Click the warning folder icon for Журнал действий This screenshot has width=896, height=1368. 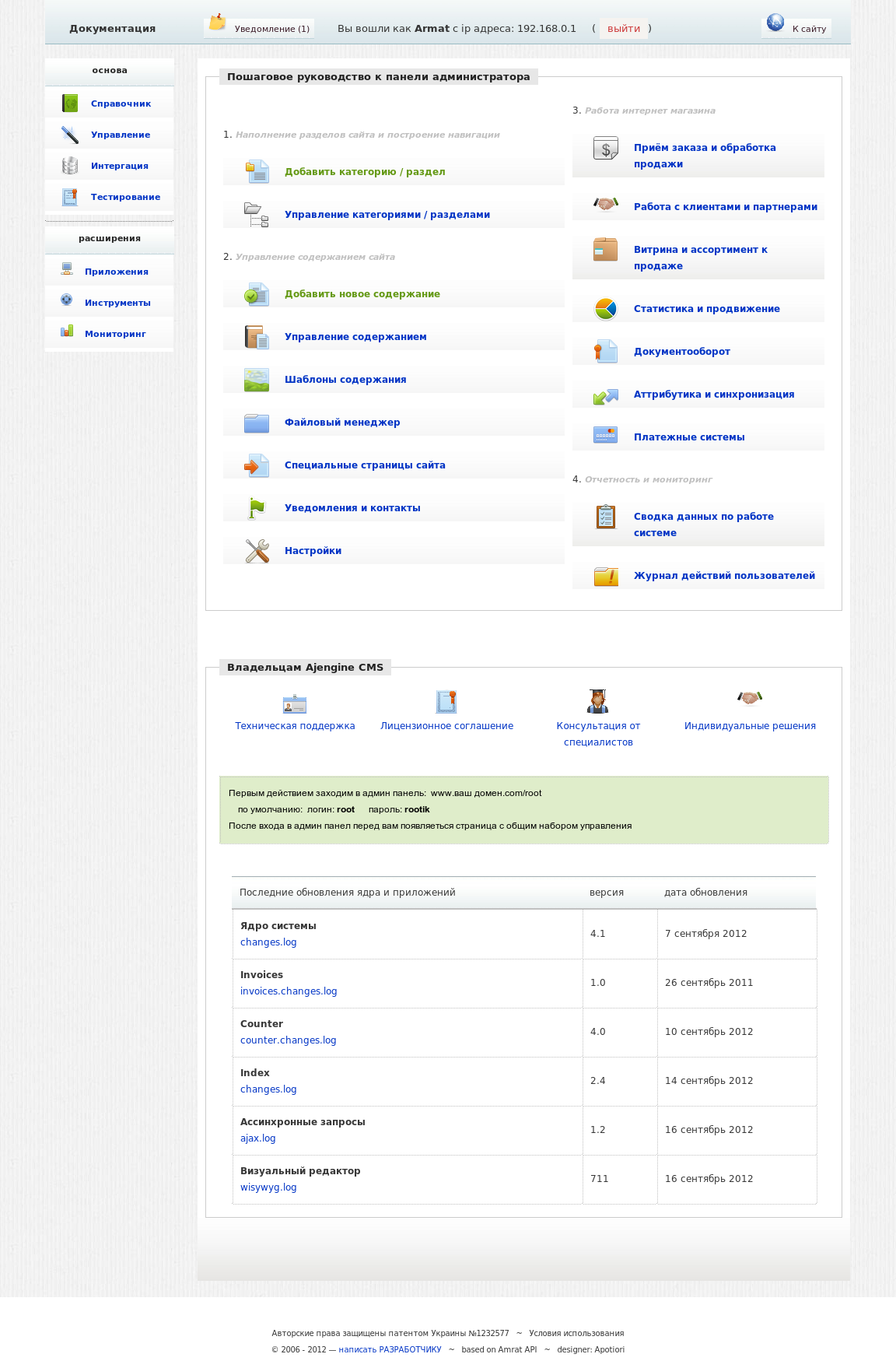[606, 577]
